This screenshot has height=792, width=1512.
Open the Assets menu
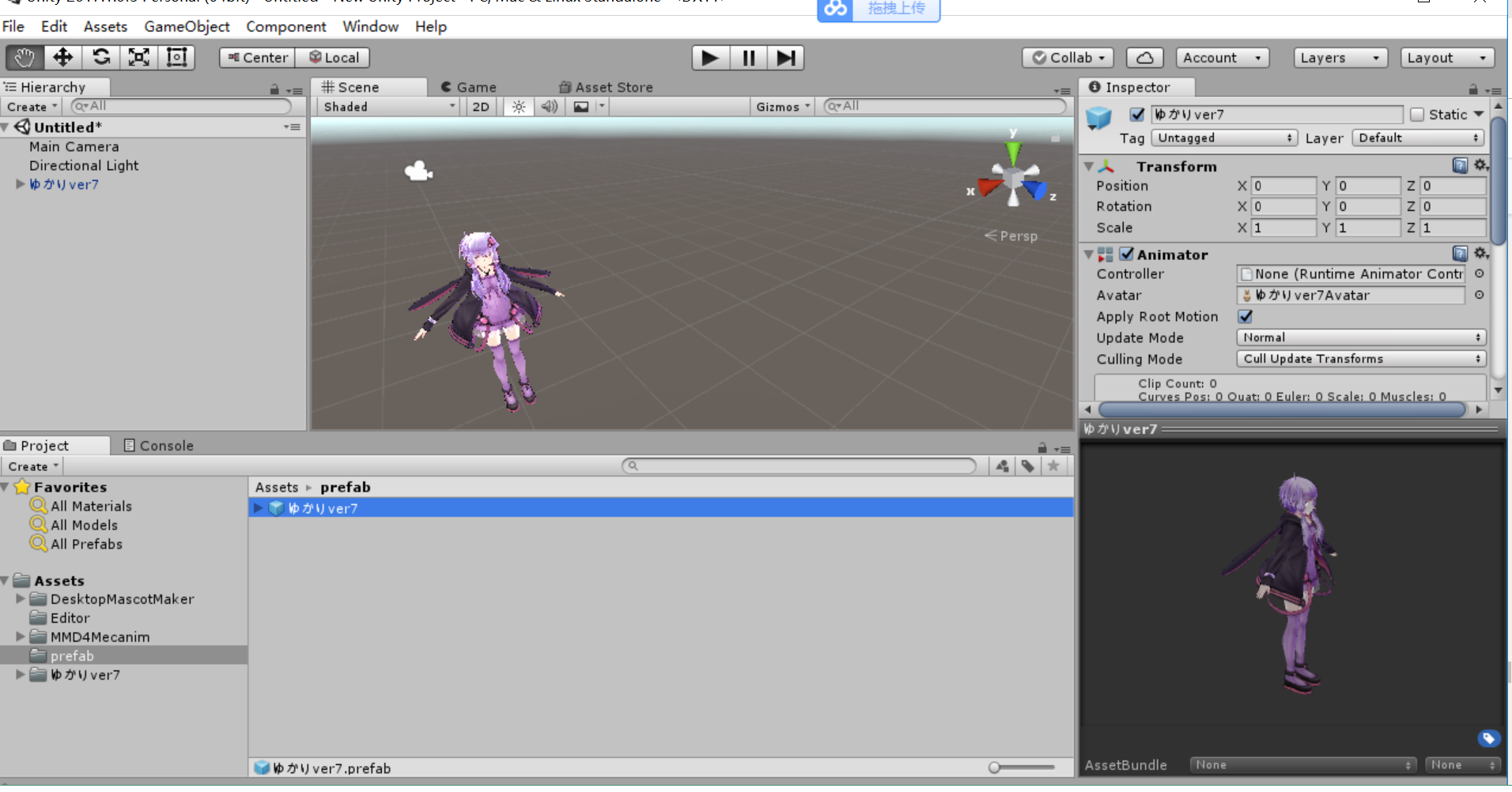(105, 26)
